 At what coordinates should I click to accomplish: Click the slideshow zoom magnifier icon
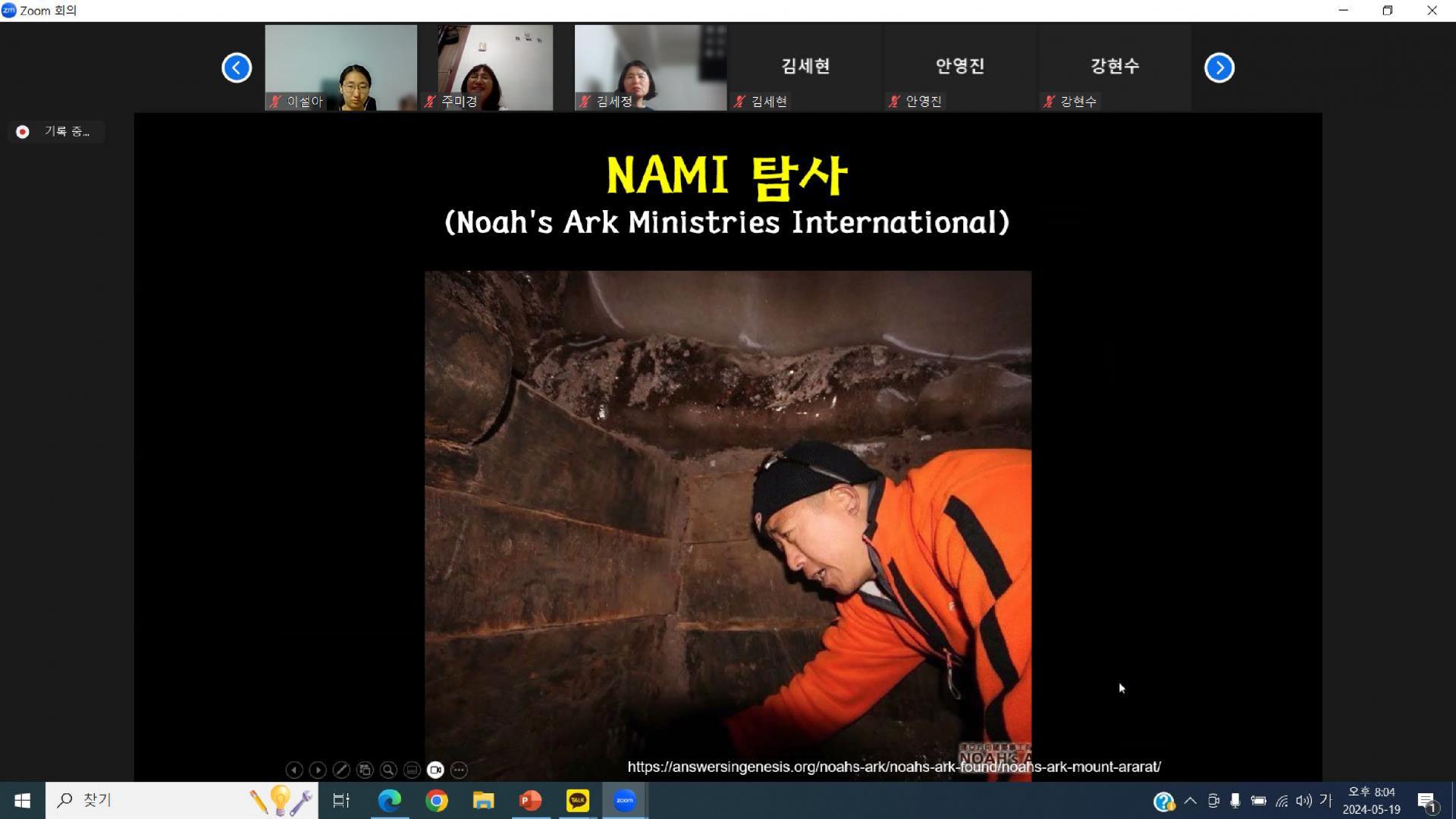[388, 770]
